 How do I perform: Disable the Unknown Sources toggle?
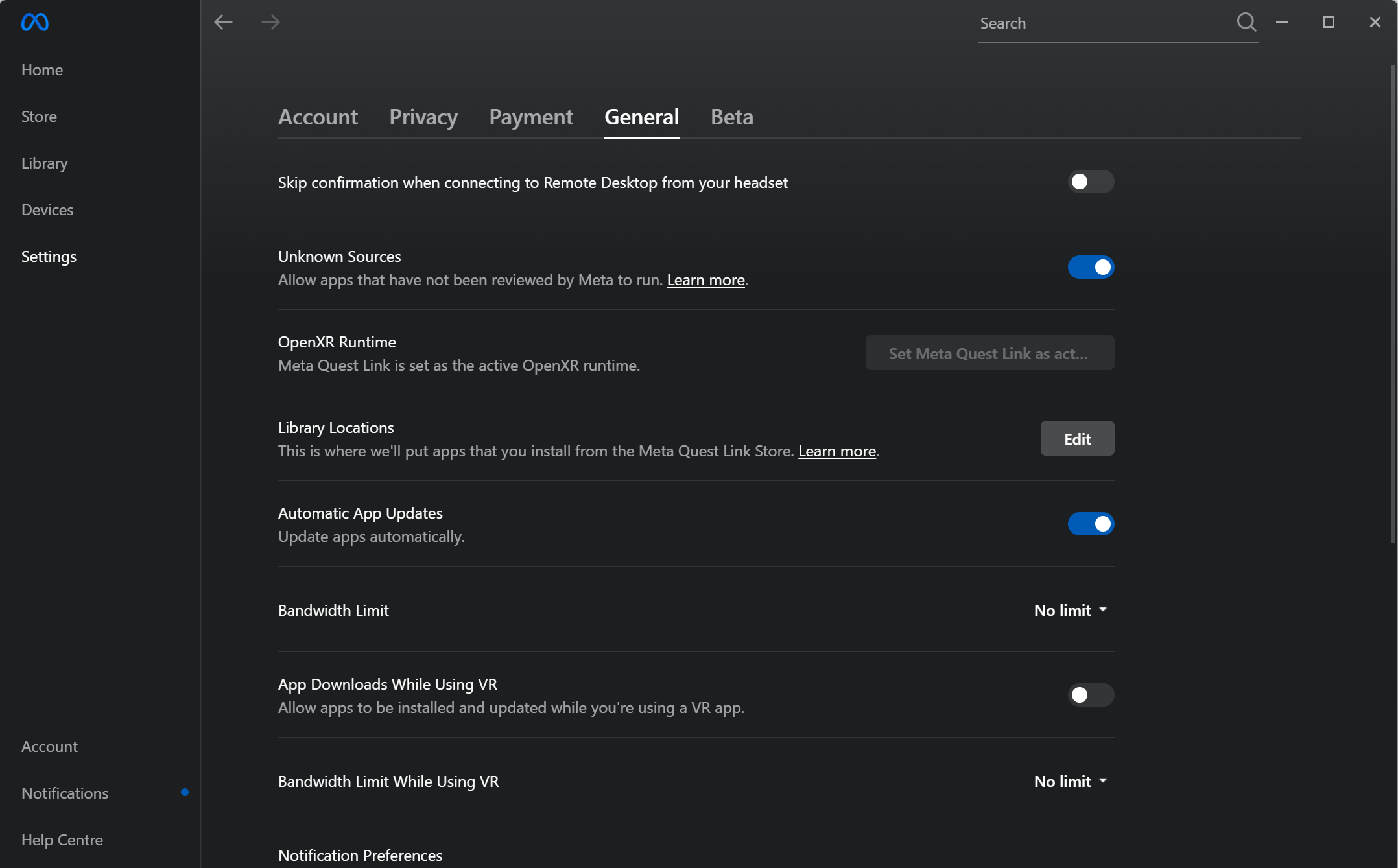[x=1091, y=267]
